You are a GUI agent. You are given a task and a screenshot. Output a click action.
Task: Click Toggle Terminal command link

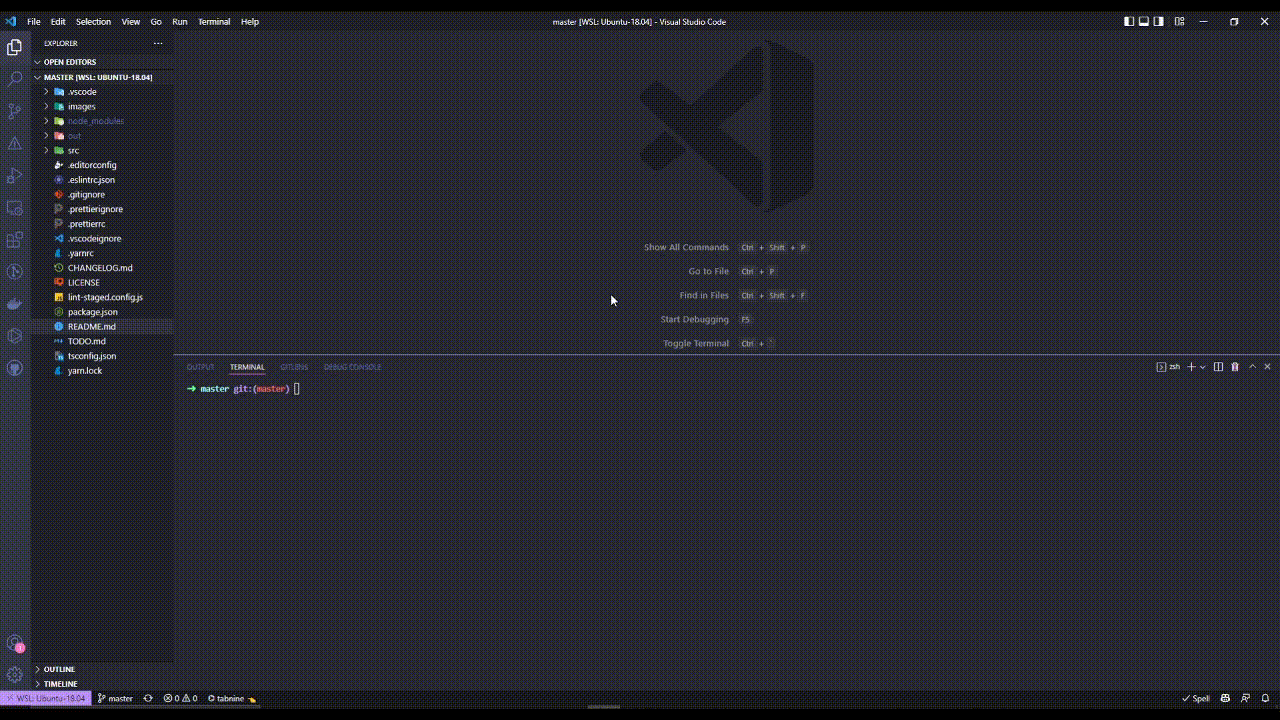695,343
